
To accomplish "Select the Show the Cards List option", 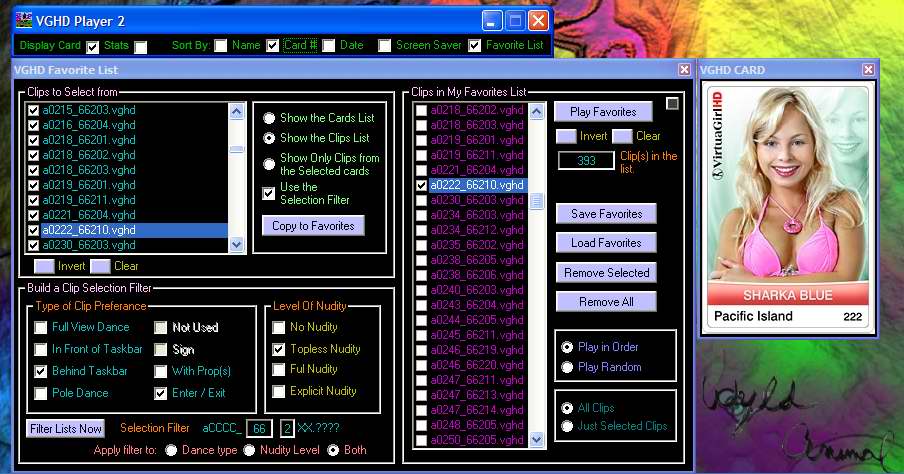I will [268, 118].
